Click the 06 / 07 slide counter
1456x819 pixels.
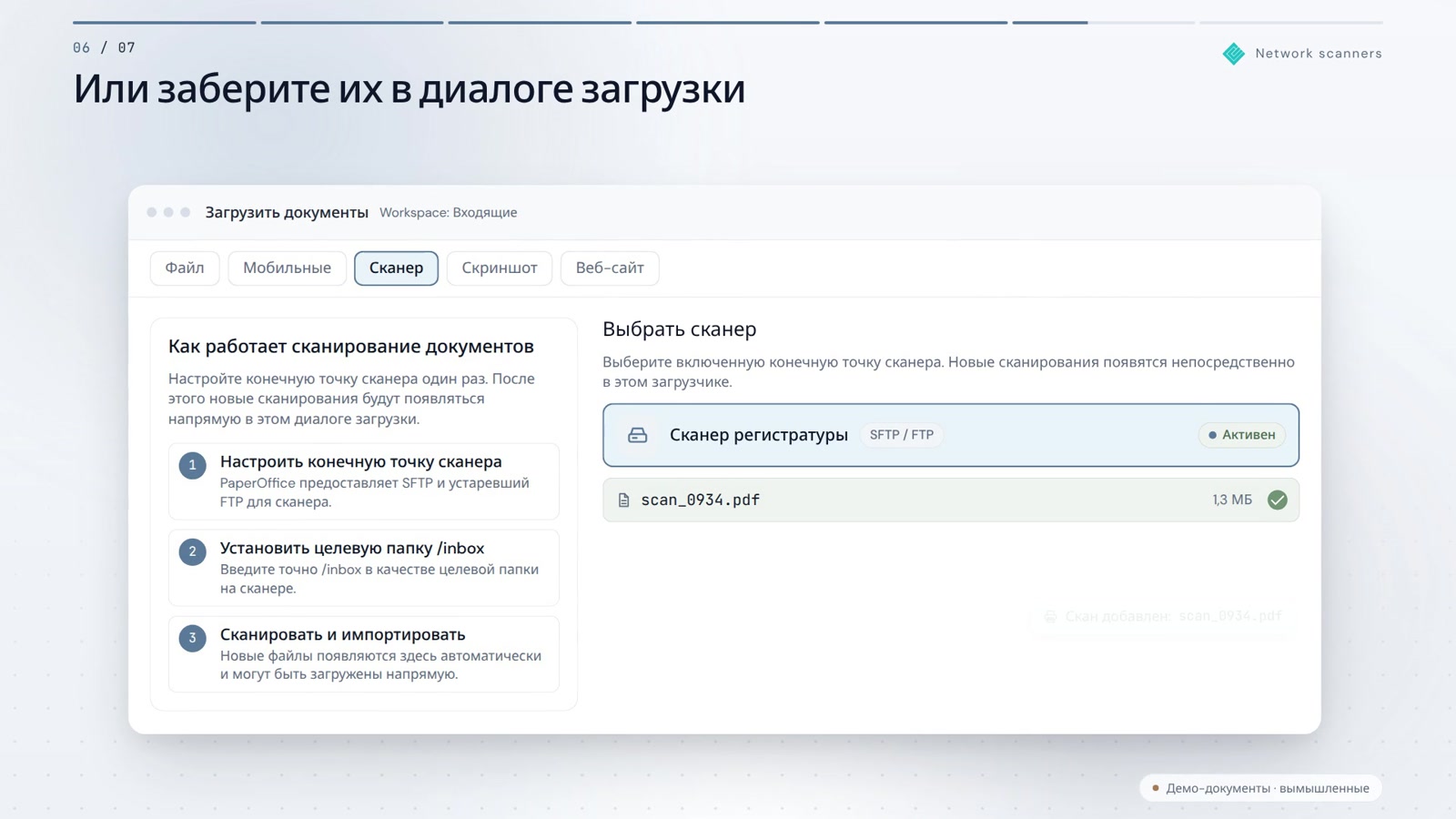105,47
